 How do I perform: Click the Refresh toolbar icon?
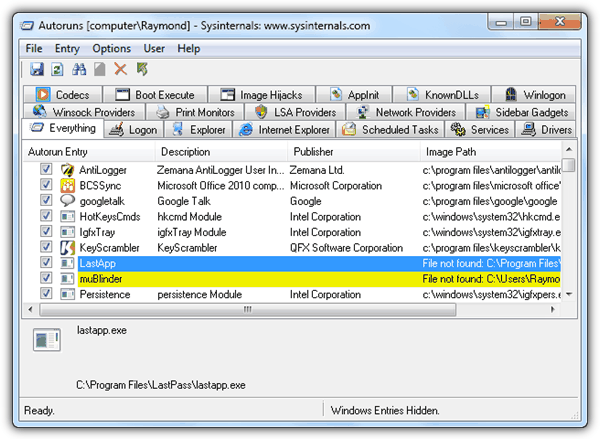[x=57, y=69]
